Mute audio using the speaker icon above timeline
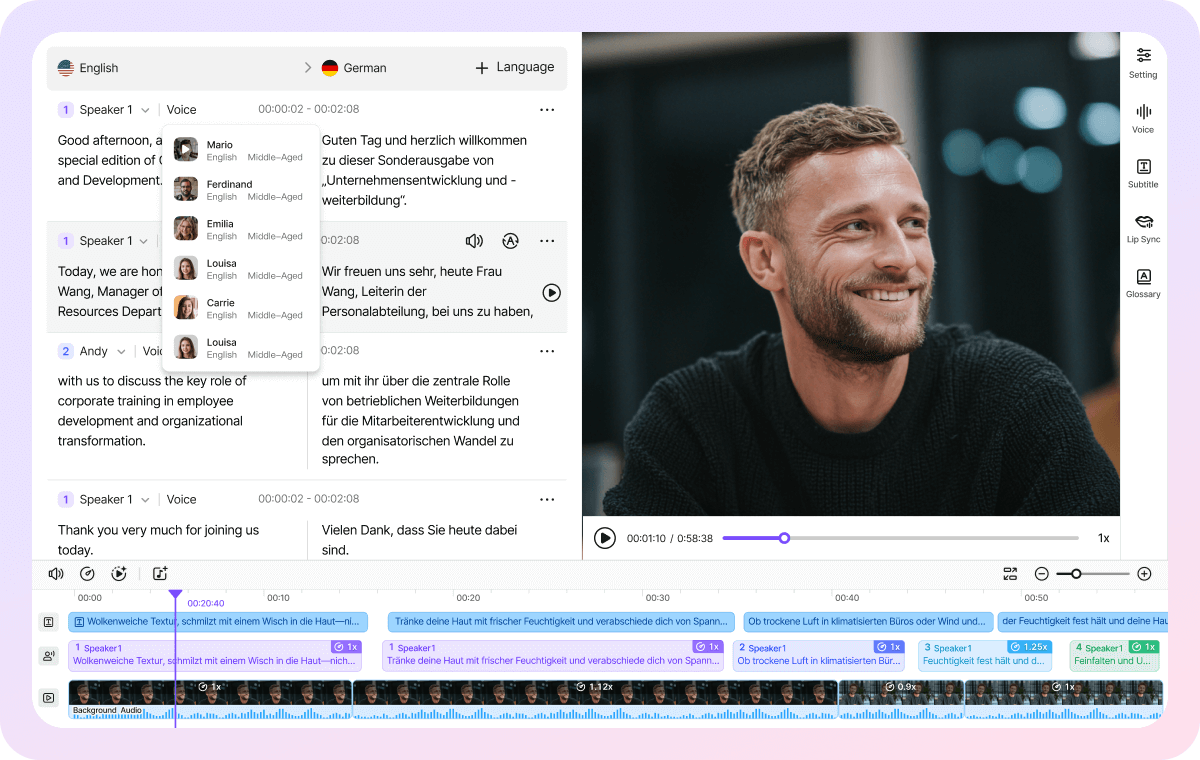The height and width of the screenshot is (760, 1200). tap(55, 573)
